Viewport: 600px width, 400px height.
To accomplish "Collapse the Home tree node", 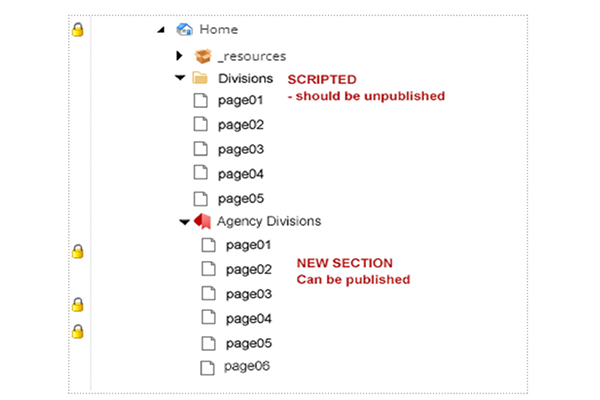I will coord(161,31).
